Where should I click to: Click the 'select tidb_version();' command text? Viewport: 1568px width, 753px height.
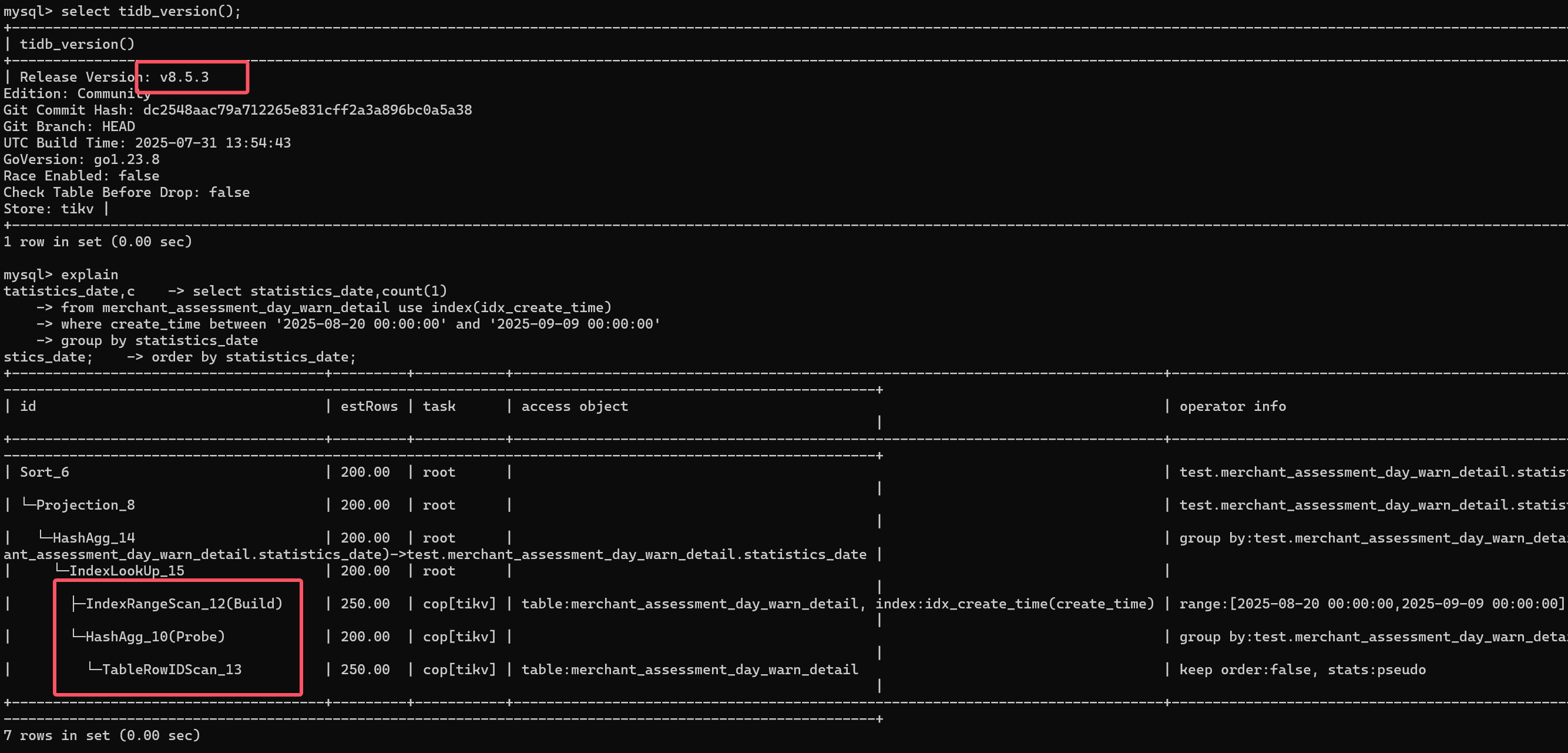pyautogui.click(x=151, y=12)
